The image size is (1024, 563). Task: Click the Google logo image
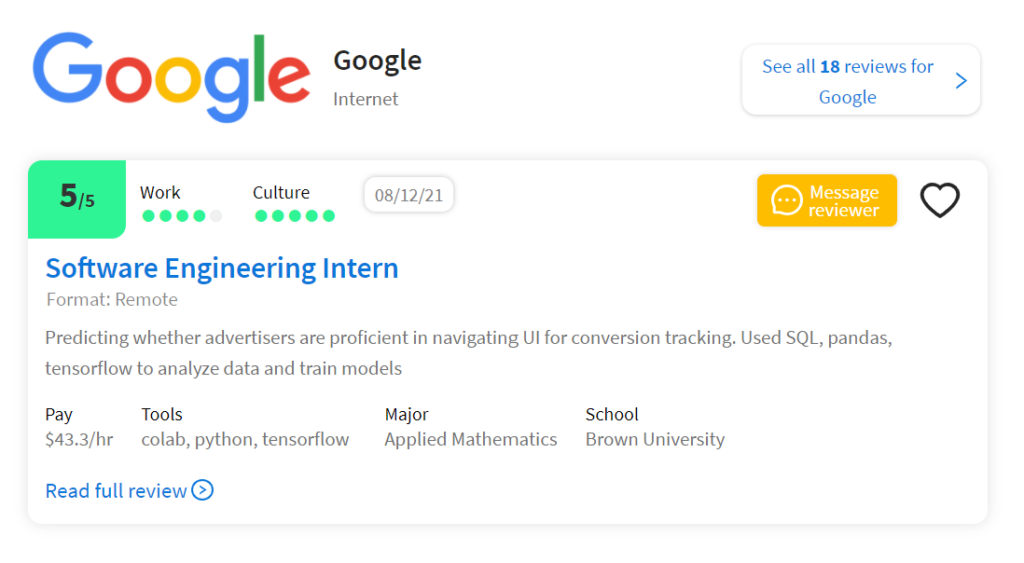[172, 76]
